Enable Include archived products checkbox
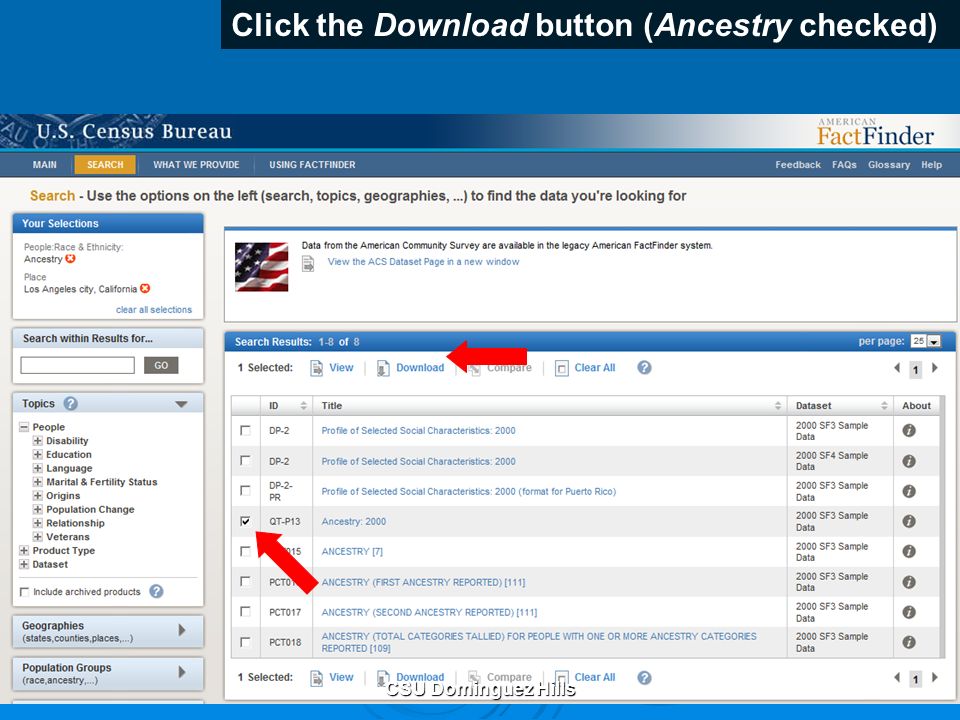Viewport: 960px width, 720px height. pyautogui.click(x=24, y=591)
